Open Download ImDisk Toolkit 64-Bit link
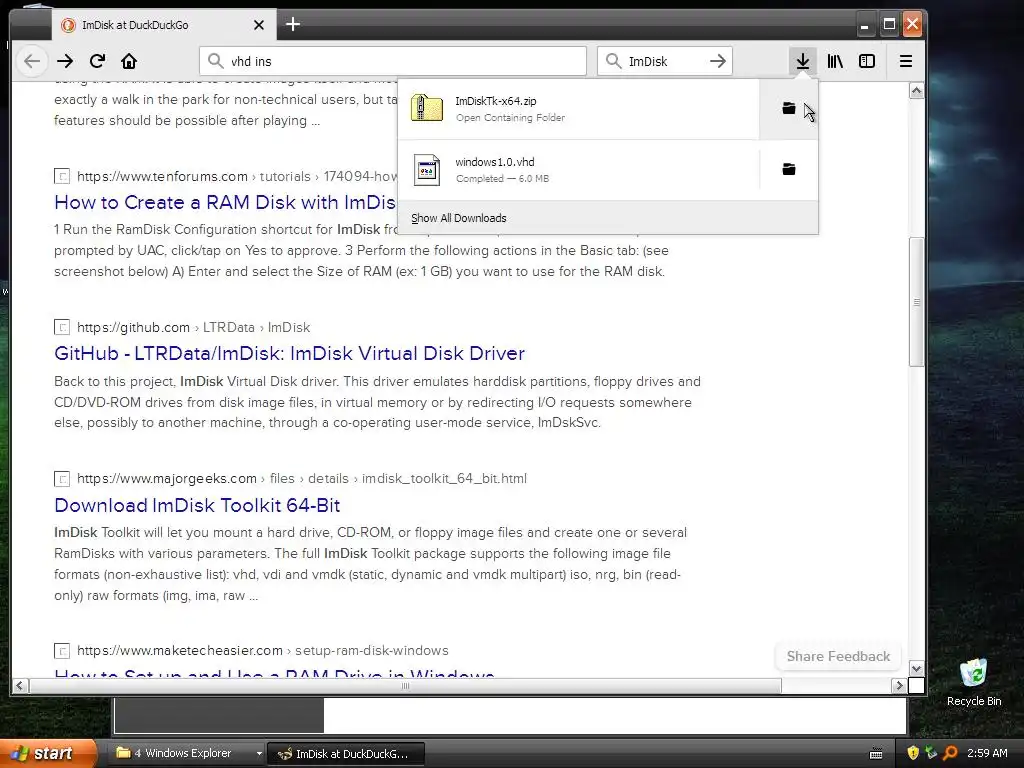 pyautogui.click(x=197, y=505)
